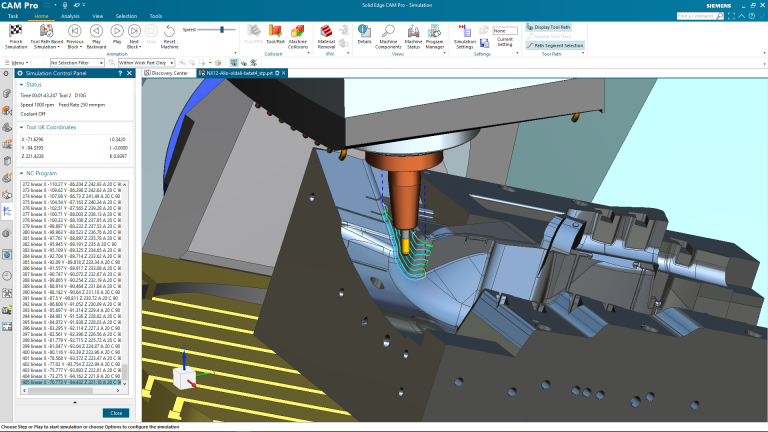Close the Simulation Control Panel with X
Viewport: 768px width, 432px height.
pyautogui.click(x=129, y=73)
